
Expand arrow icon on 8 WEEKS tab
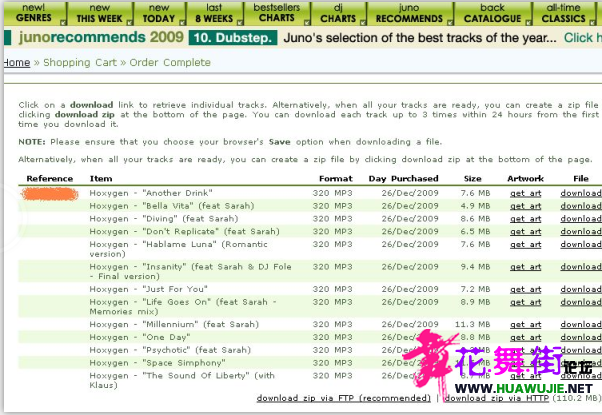coord(240,23)
